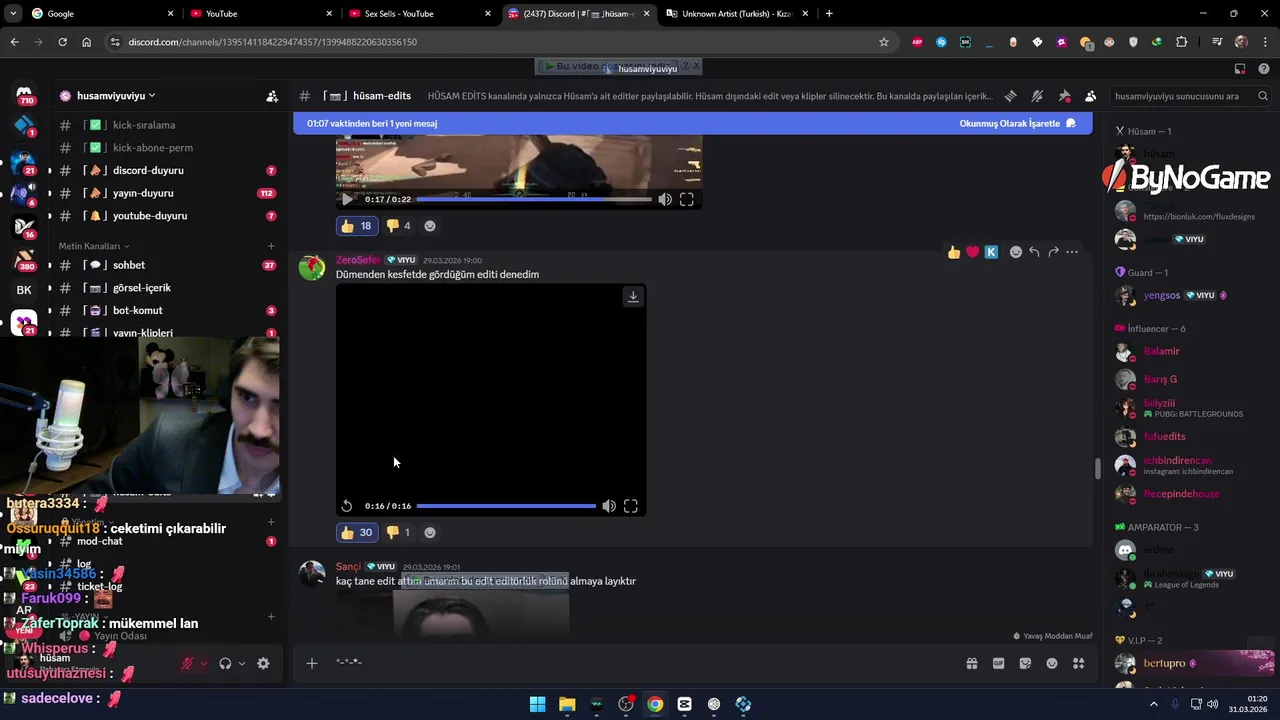Search the husamviyuviyu server field
The width and height of the screenshot is (1280, 720).
tap(1190, 96)
